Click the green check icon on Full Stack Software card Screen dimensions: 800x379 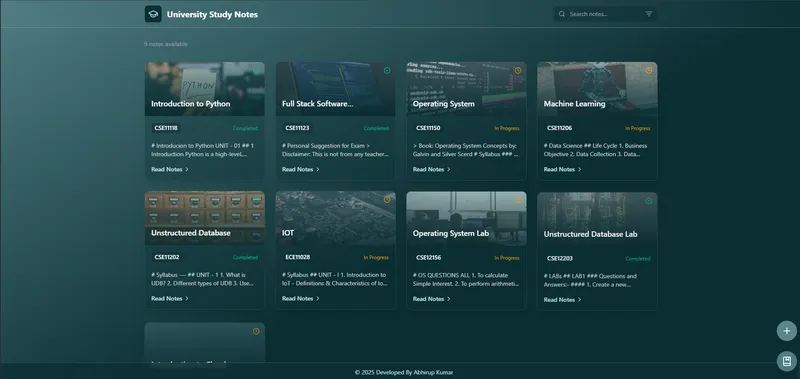pos(387,71)
